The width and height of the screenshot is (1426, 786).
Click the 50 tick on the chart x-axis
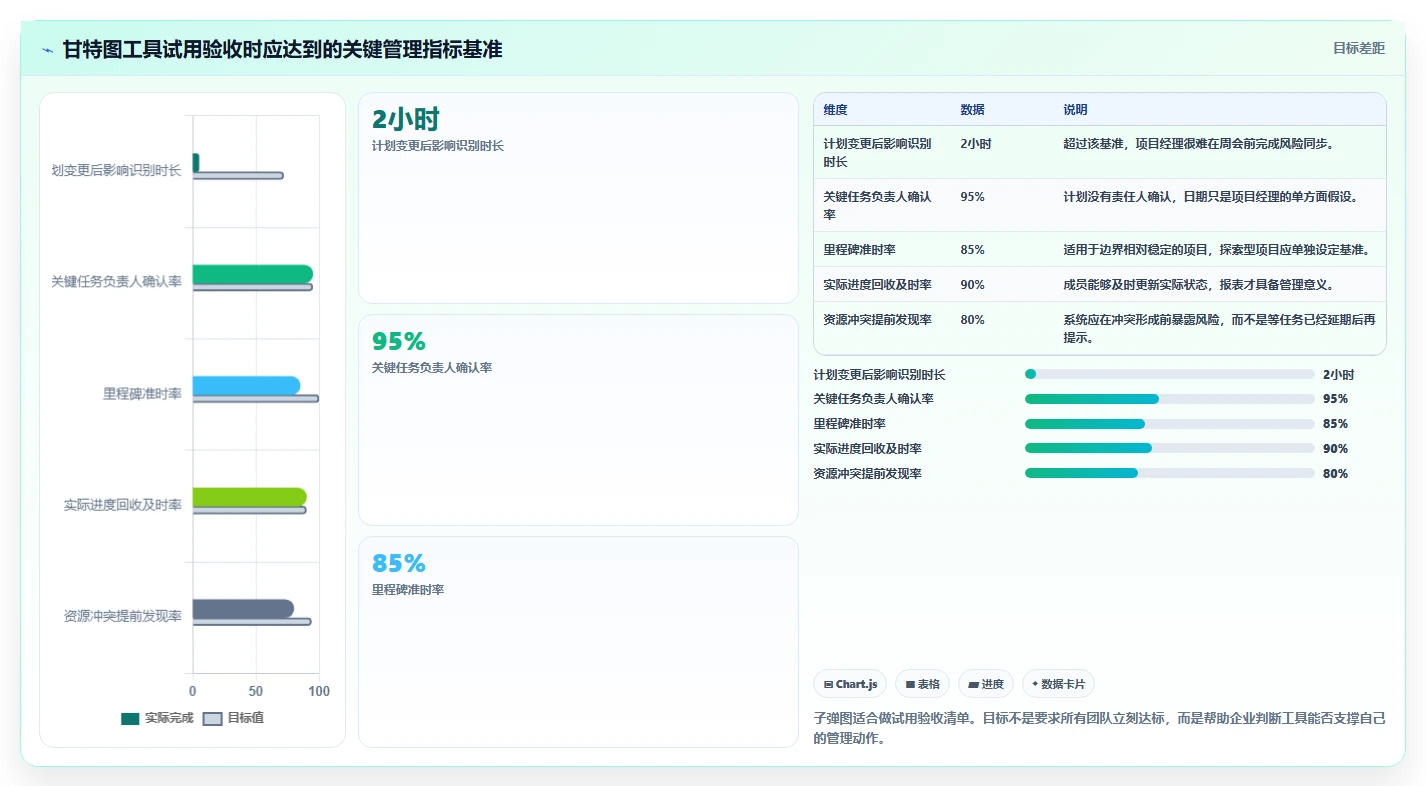(256, 691)
